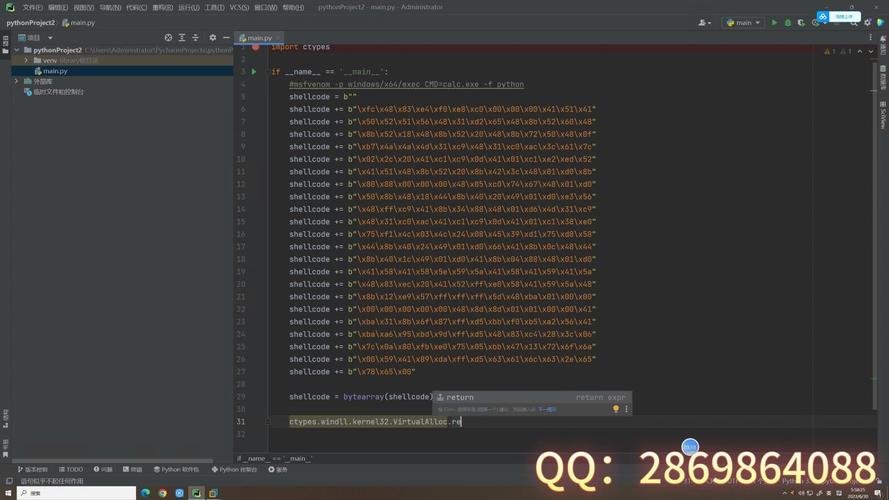Select scratches and consoles tree item
This screenshot has width=889, height=500.
58,92
